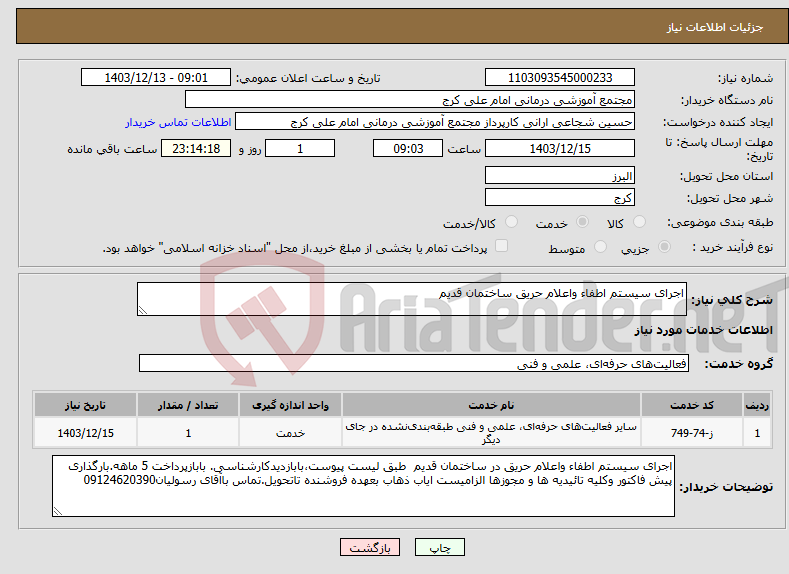The height and width of the screenshot is (574, 789).
Task: Click the اطلاعات خدمات مورد نیاز heading
Action: coord(703,330)
